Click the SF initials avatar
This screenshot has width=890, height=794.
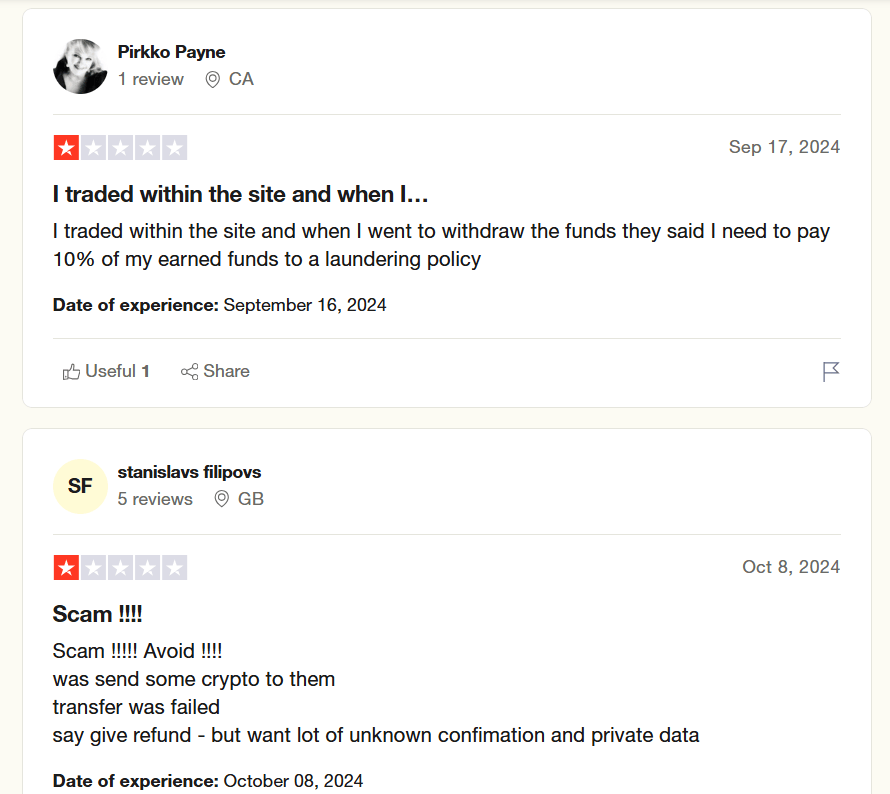(x=80, y=486)
